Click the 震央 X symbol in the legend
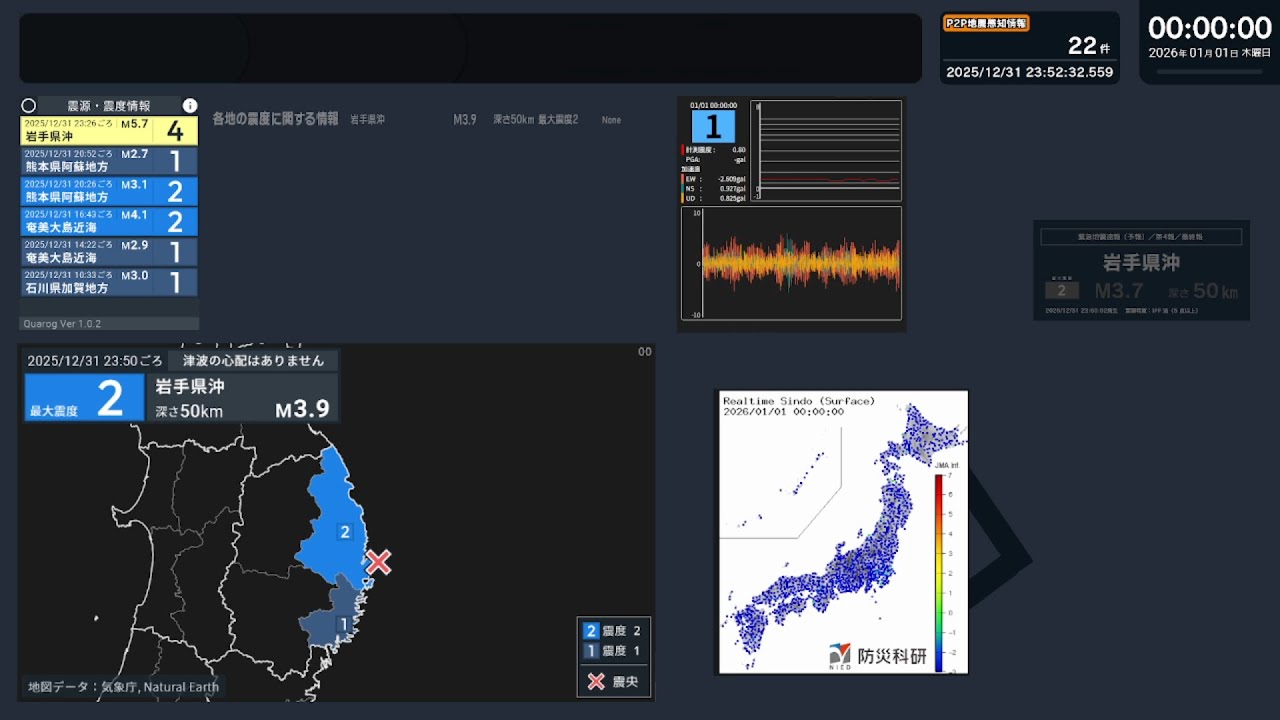Screen dimensions: 1280x720 [x=596, y=682]
